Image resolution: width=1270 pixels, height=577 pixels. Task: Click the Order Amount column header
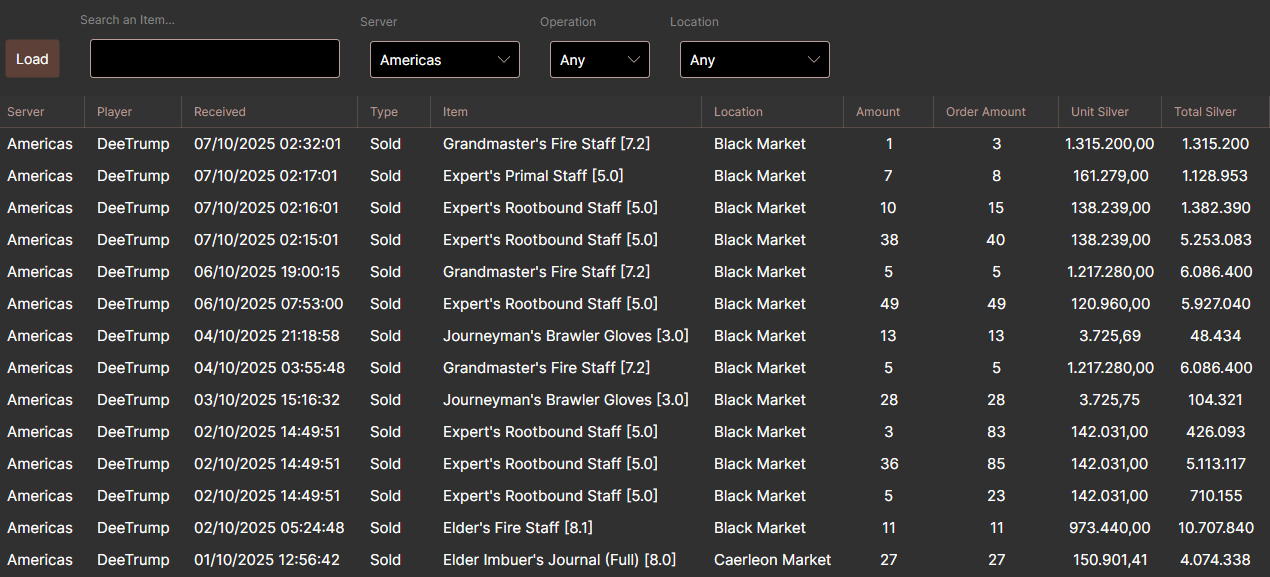(x=986, y=112)
